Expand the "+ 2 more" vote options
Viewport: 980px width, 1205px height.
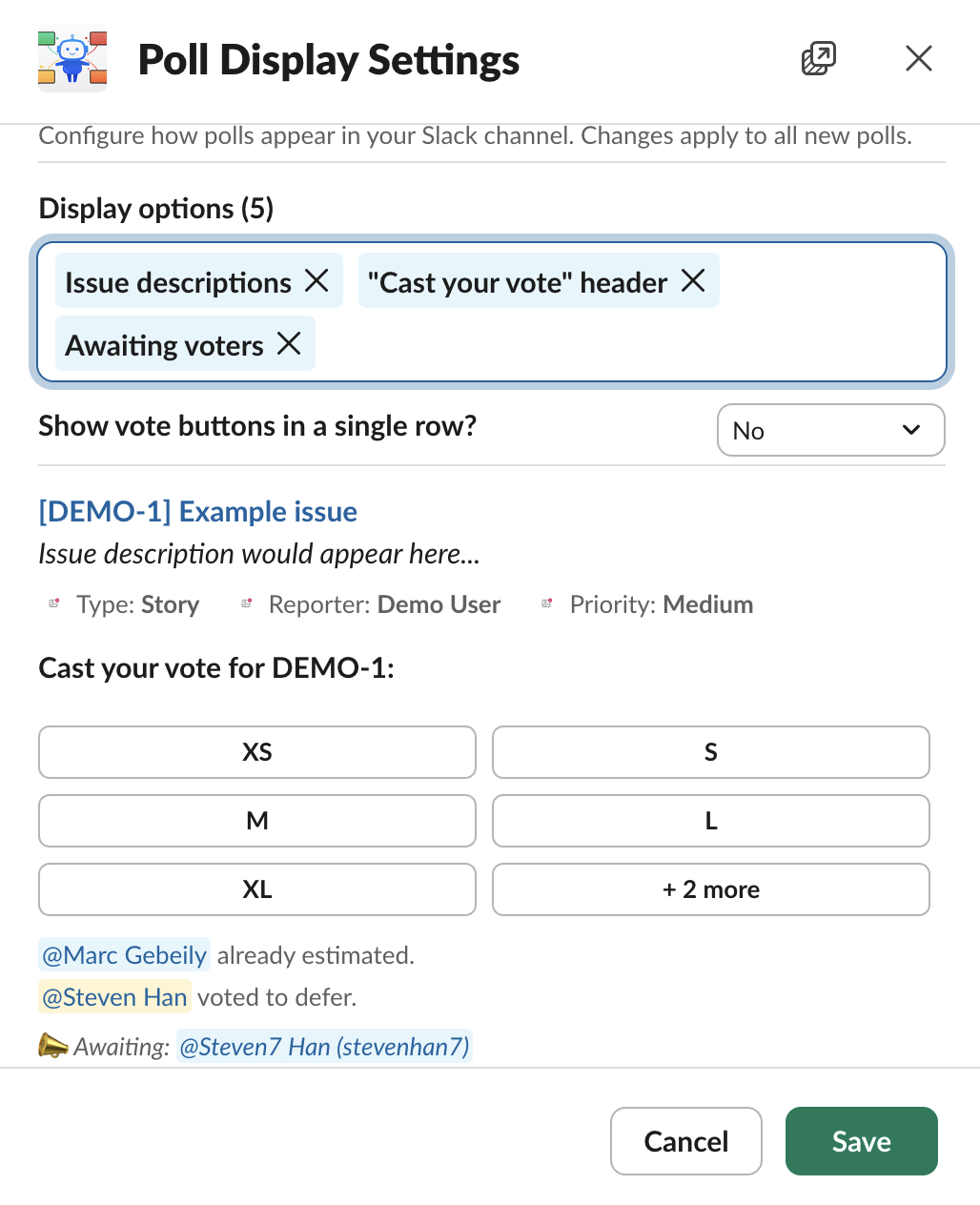tap(710, 889)
